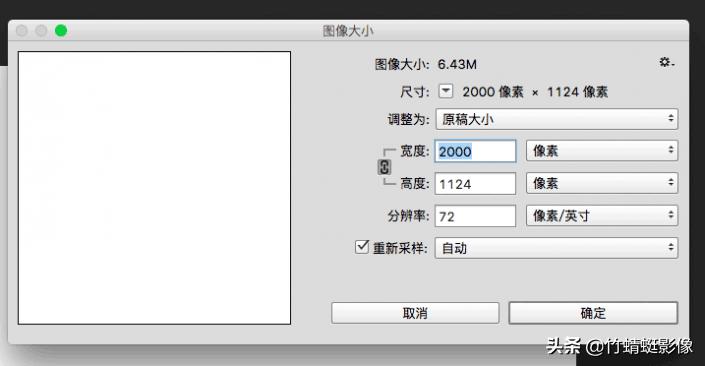This screenshot has width=705, height=366.
Task: Expand the 调整为 原稿大小 dropdown
Action: click(557, 119)
